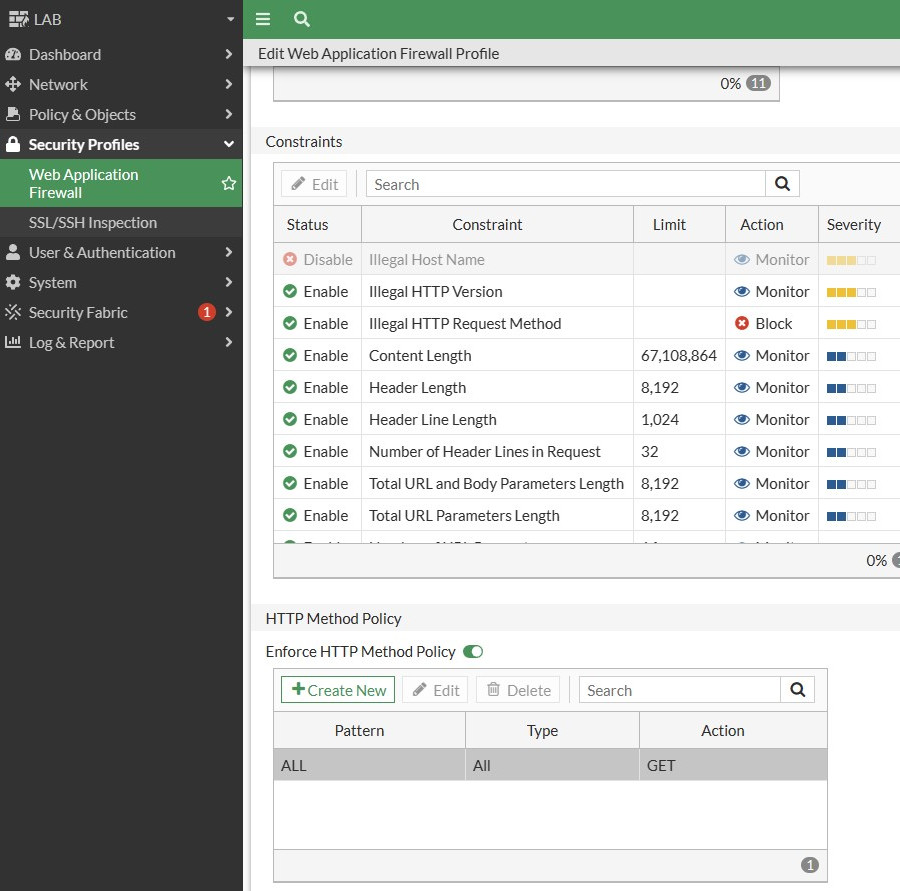Sort by the Severity column header
The width and height of the screenshot is (900, 891).
point(854,224)
